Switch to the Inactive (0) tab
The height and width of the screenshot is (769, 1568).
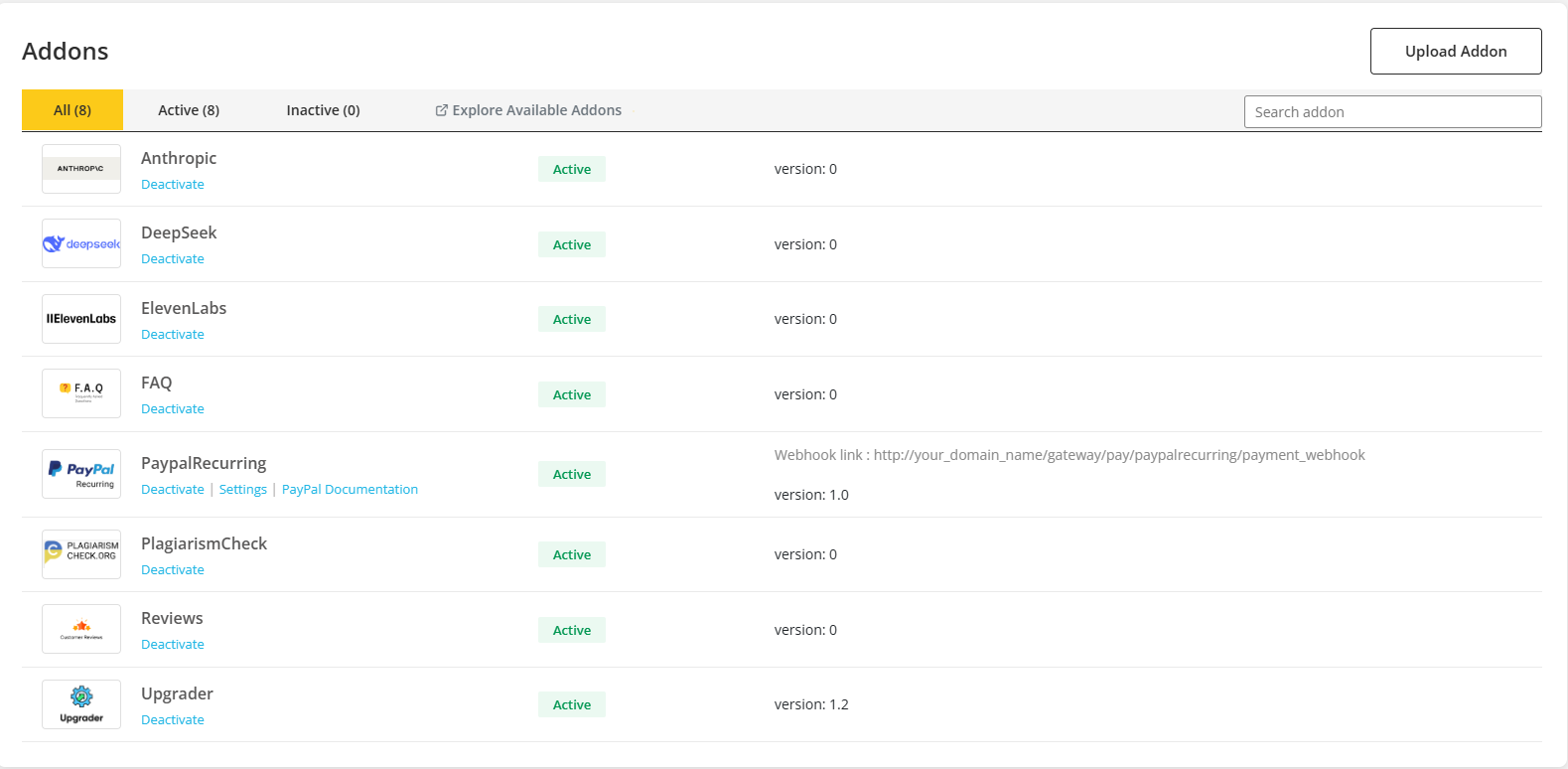(x=323, y=110)
